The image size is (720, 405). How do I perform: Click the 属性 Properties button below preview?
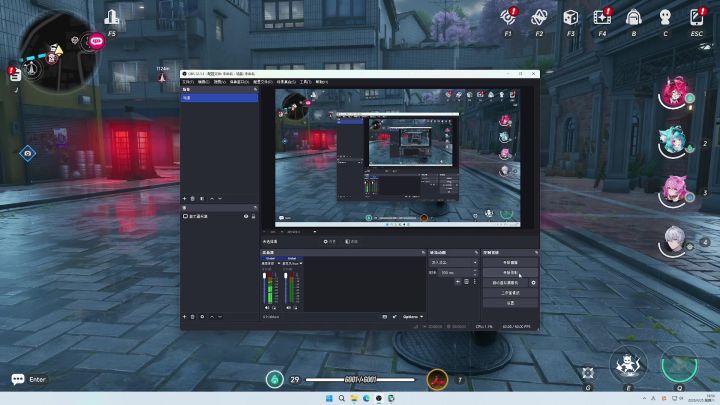click(329, 241)
